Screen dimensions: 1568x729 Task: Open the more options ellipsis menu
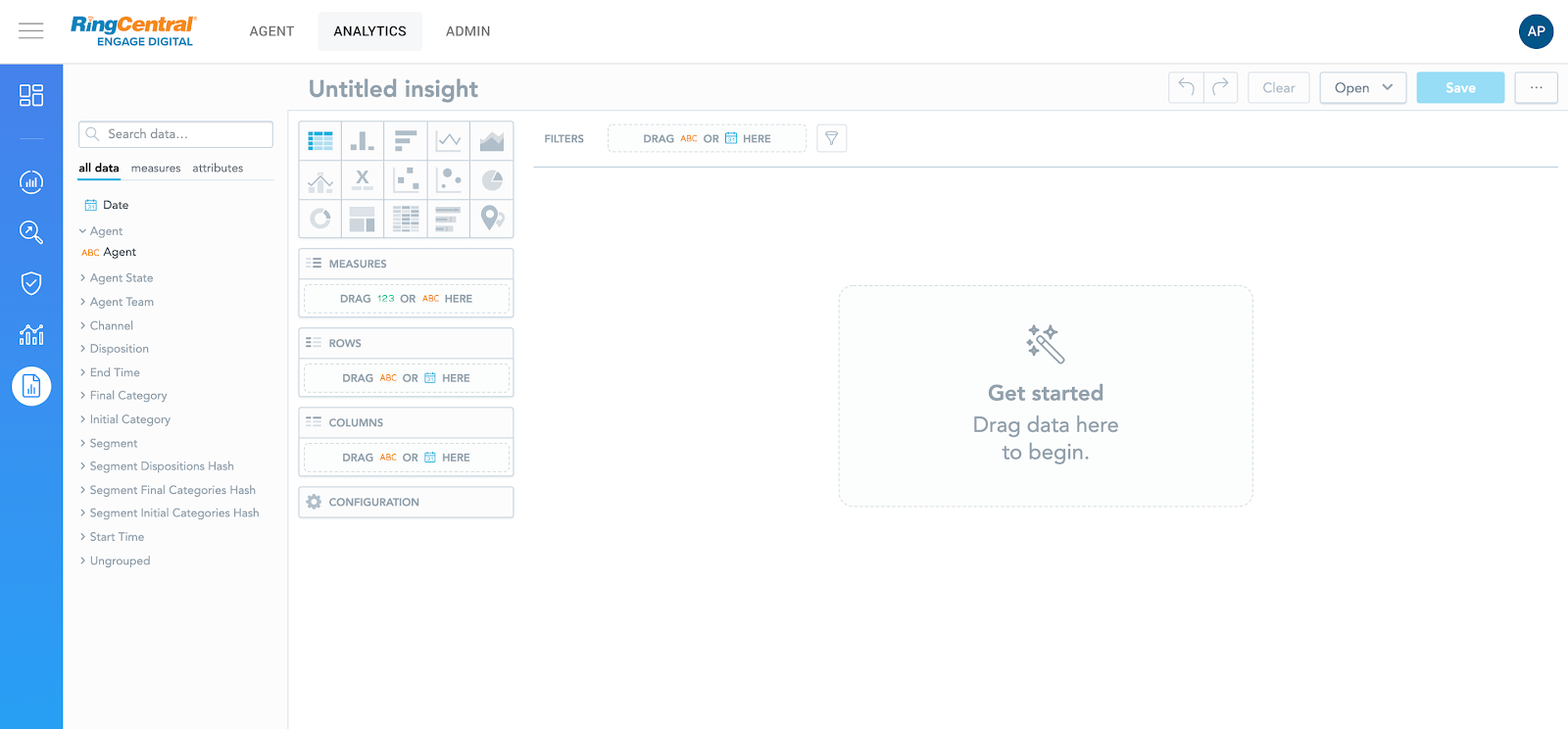[x=1536, y=87]
